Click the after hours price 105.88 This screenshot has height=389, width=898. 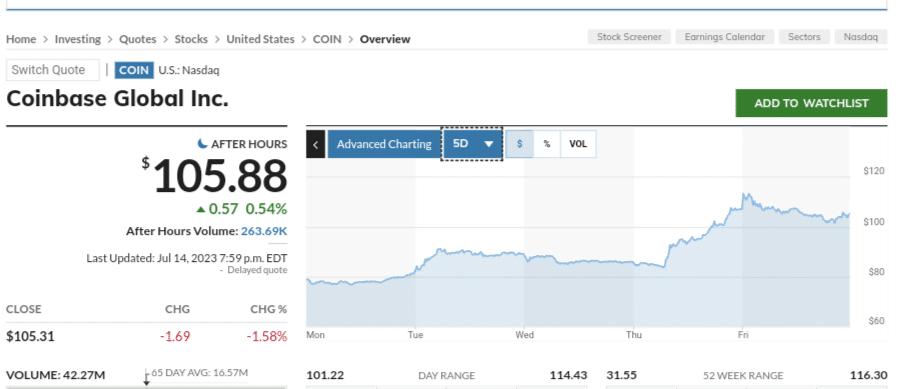[220, 176]
